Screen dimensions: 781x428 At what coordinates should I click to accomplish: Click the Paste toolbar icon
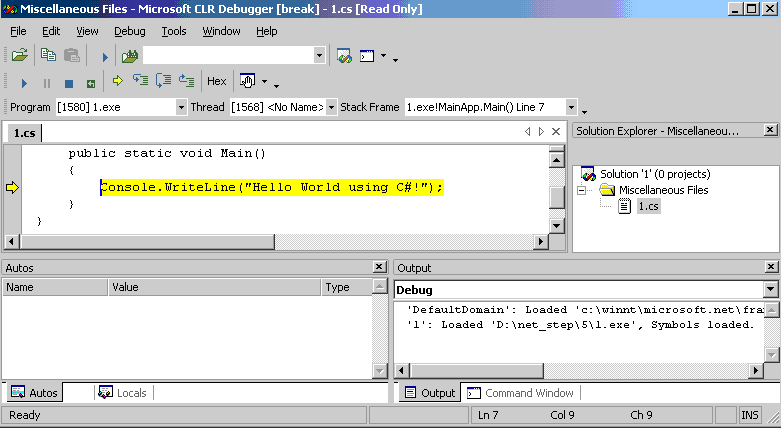point(72,55)
